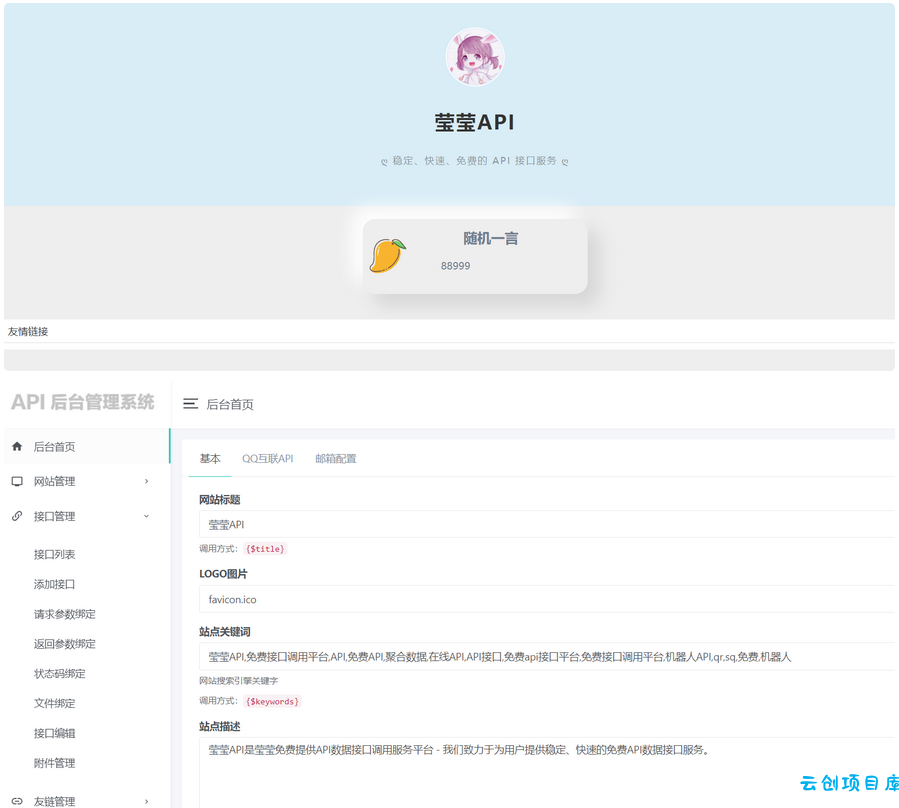Click the 站点描述 textarea
The image size is (899, 808).
click(547, 772)
